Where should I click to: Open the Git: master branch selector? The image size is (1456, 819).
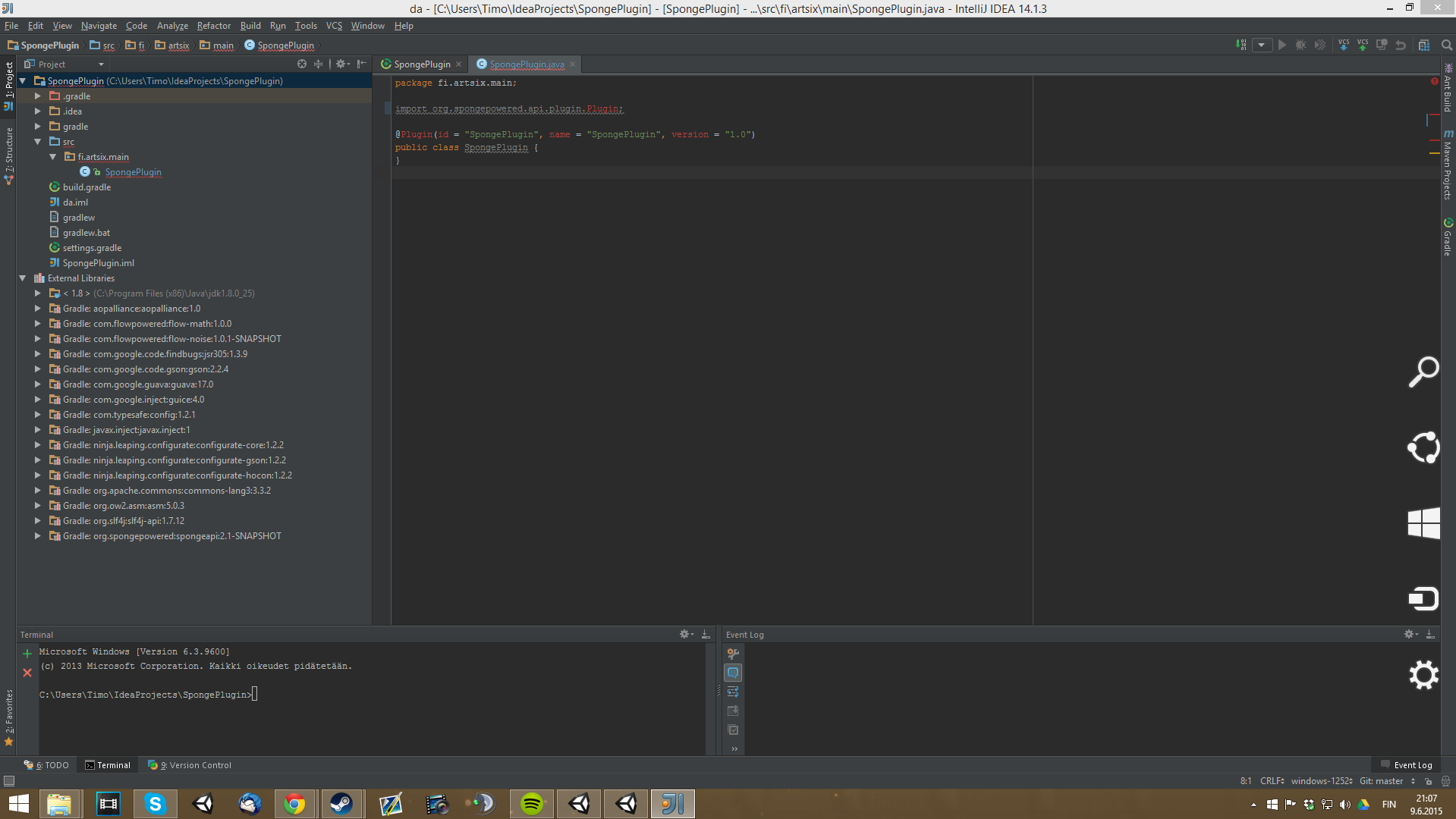point(1387,780)
